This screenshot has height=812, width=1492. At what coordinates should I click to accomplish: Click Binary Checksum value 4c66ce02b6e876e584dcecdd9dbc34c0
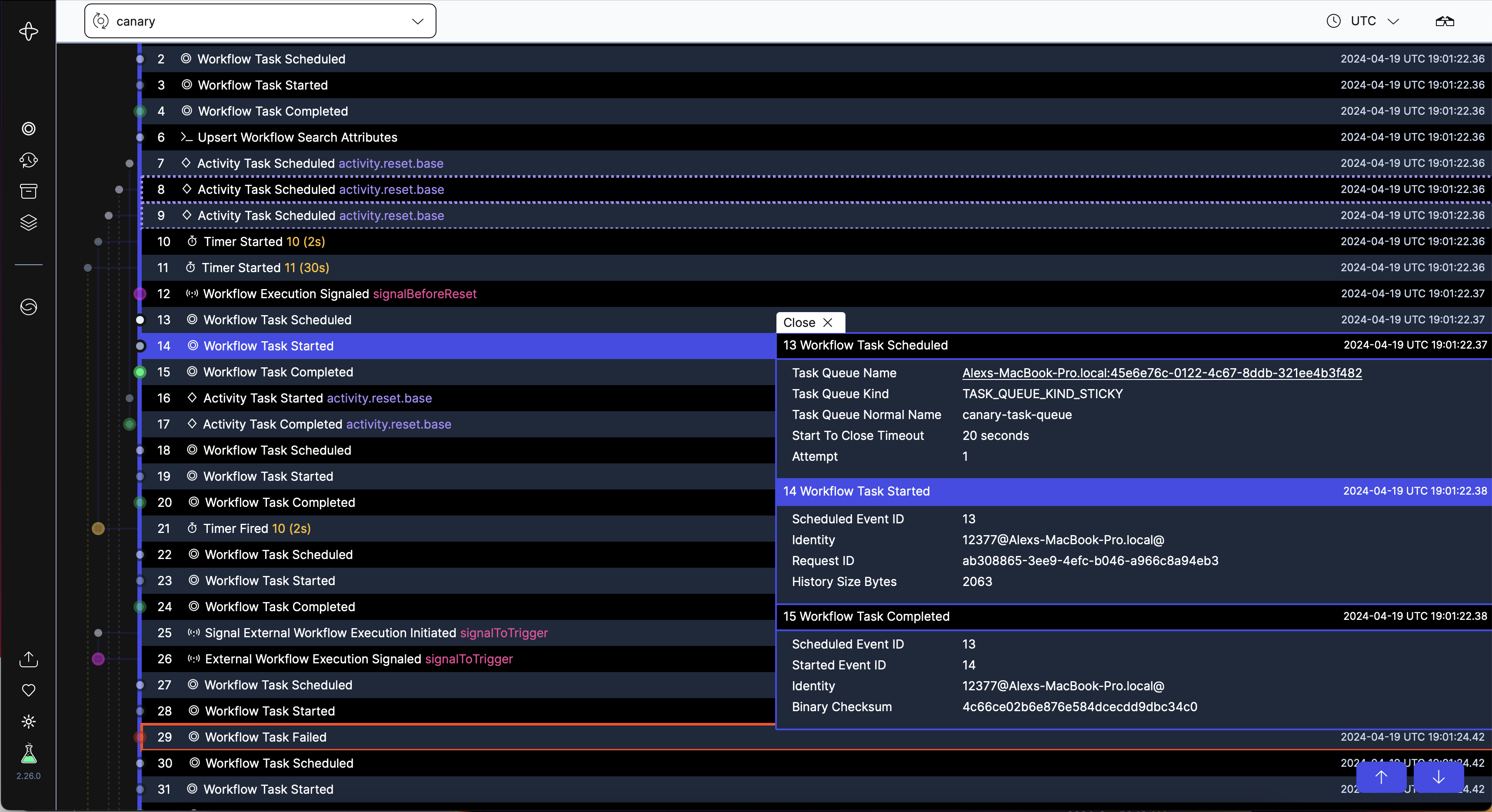pos(1079,707)
